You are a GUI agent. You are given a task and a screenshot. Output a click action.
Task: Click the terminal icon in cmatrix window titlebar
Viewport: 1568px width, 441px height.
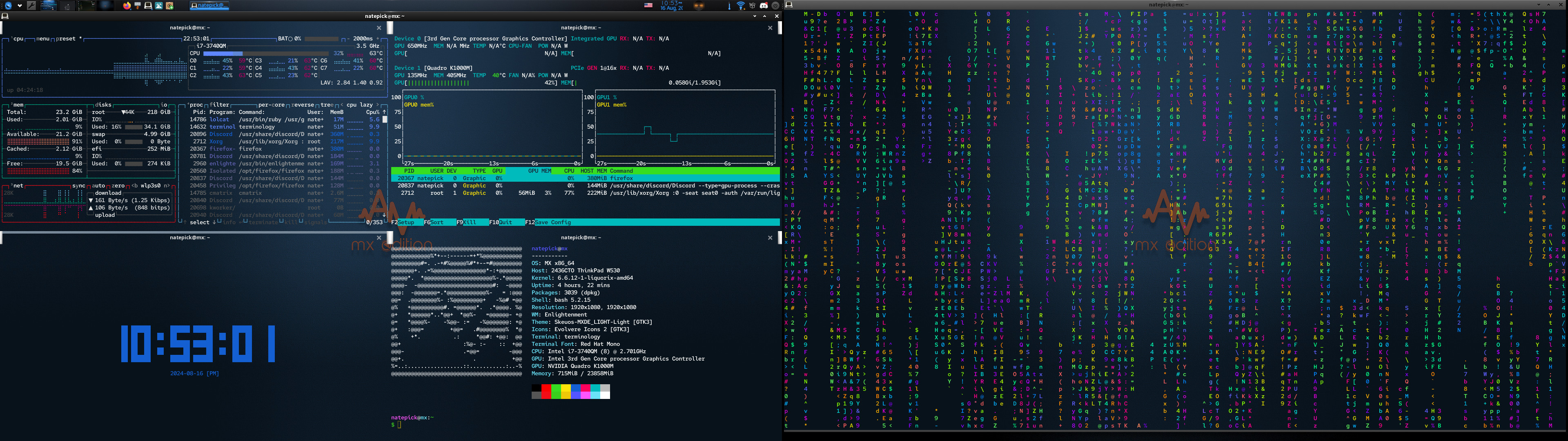point(789,4)
